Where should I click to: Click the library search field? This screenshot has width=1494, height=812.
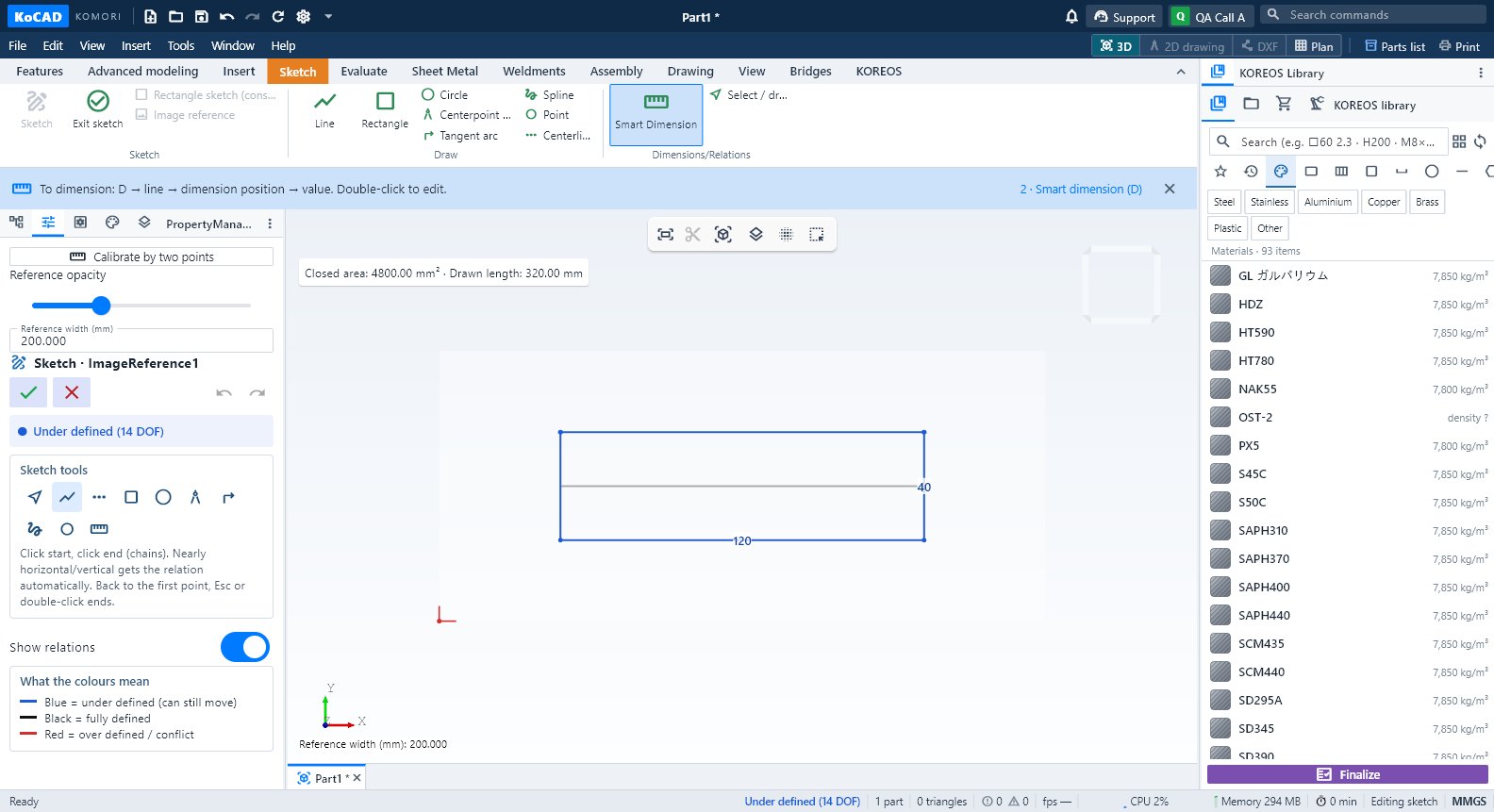[1328, 141]
